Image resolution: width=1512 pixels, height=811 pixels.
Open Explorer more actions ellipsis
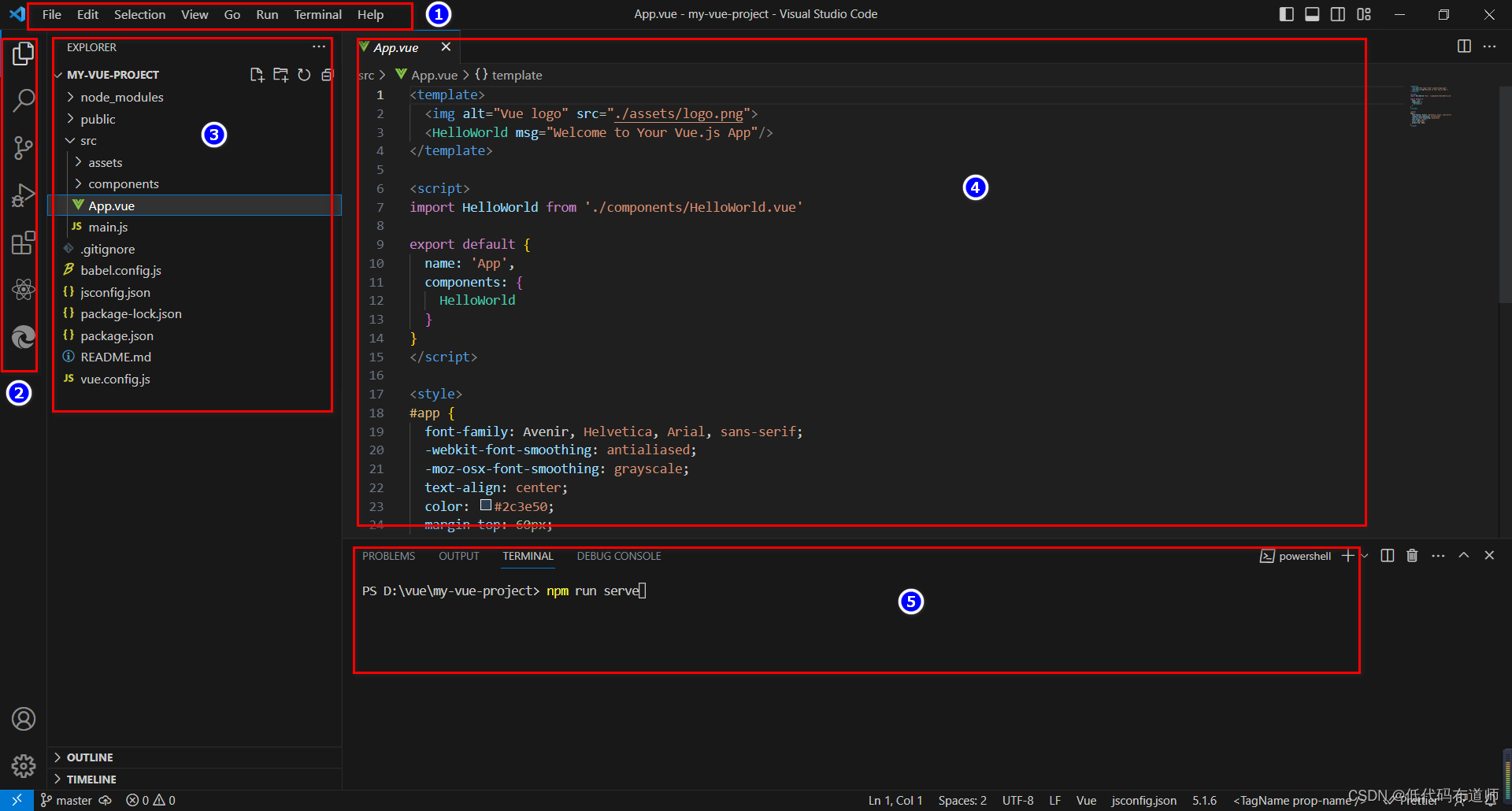(319, 47)
